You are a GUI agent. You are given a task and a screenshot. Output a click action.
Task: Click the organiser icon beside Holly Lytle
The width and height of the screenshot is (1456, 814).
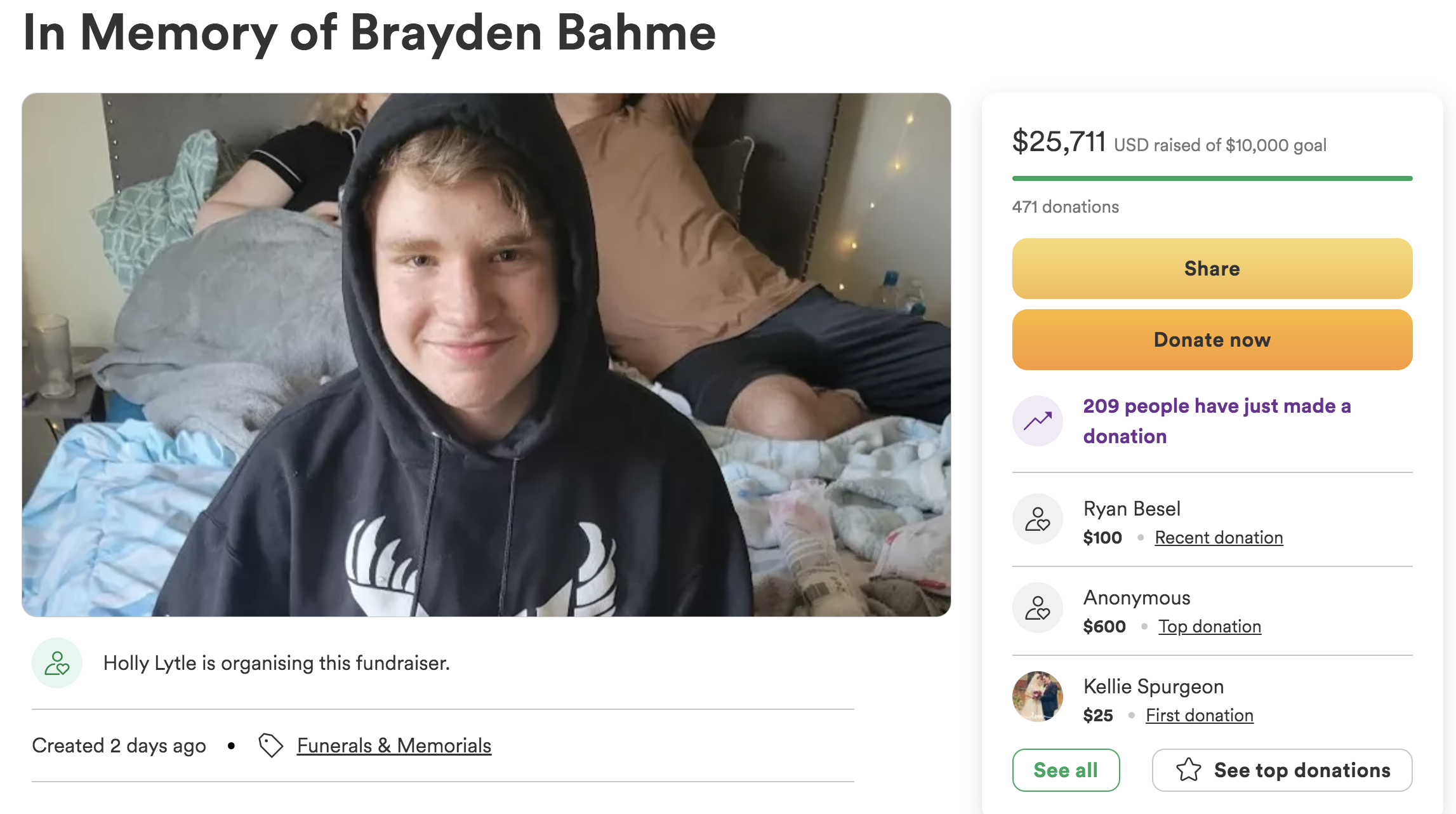57,663
